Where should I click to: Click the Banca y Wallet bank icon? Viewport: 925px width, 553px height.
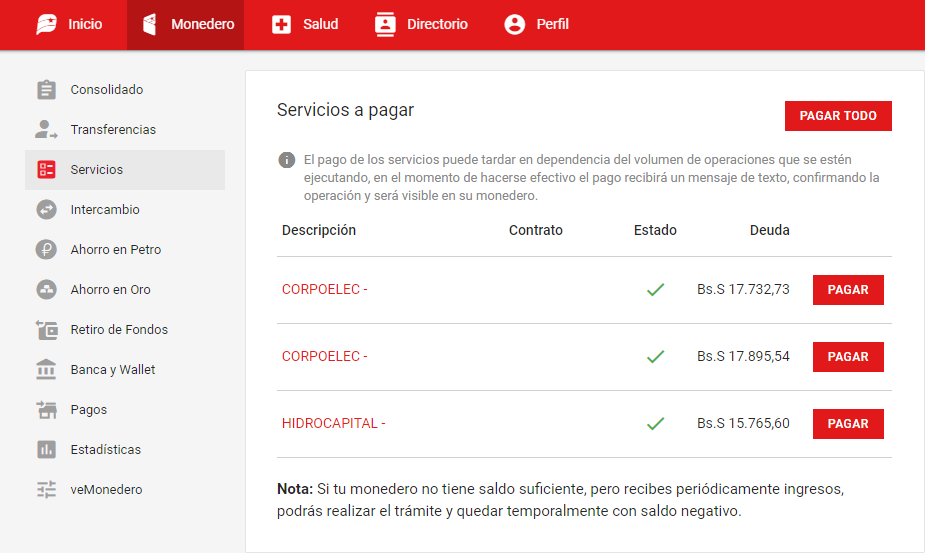[46, 369]
